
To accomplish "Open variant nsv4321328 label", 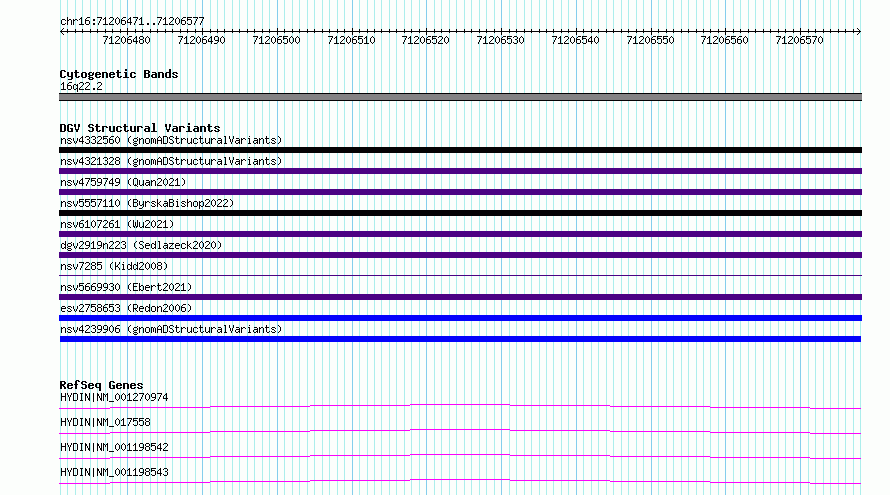I will [171, 161].
